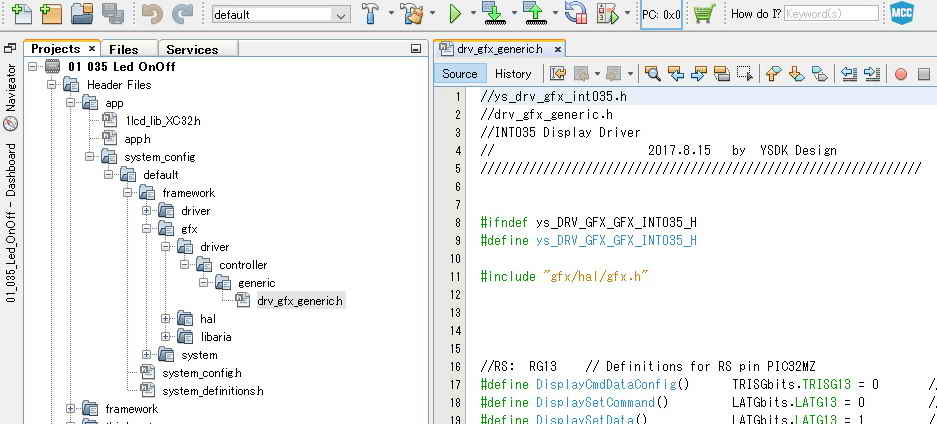Switch to the Services tab
Screen dimensions: 937x424
pos(192,49)
